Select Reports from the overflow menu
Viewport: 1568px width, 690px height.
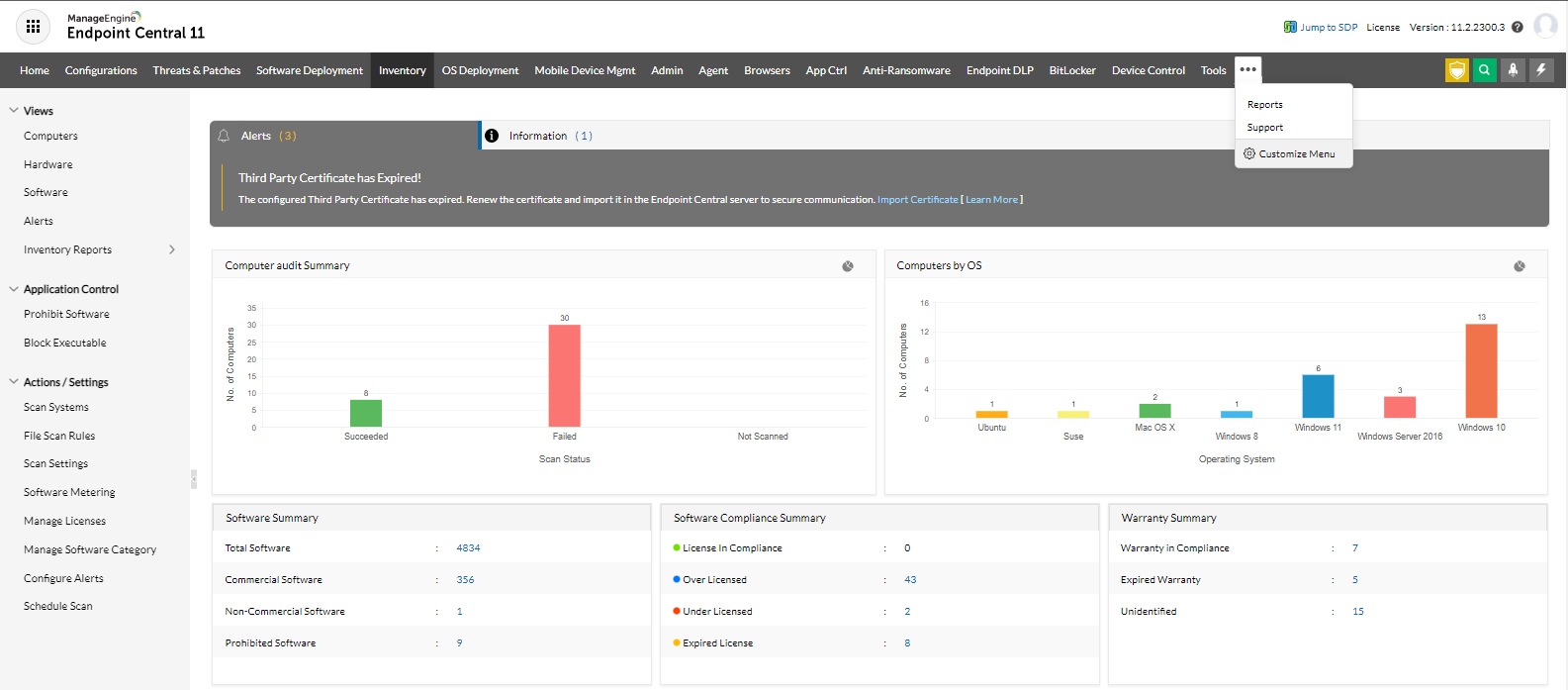1264,105
